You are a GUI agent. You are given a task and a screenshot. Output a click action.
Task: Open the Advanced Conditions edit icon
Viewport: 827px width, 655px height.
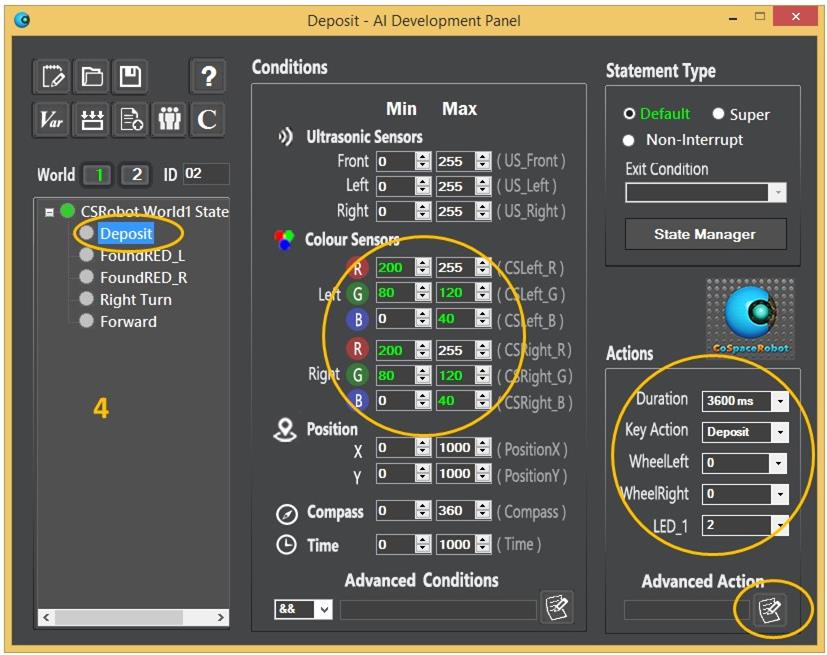point(556,607)
